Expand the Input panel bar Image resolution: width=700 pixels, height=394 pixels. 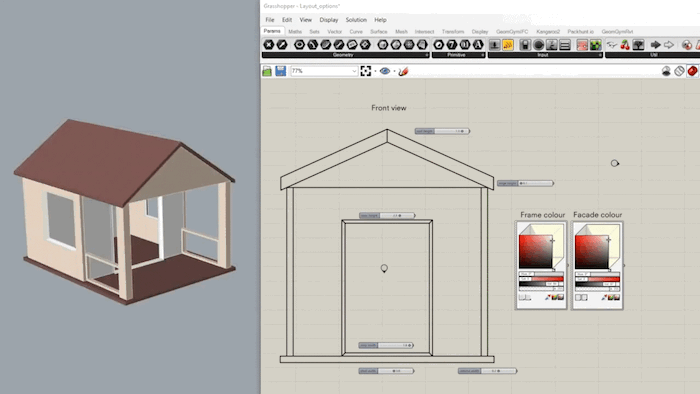545,55
